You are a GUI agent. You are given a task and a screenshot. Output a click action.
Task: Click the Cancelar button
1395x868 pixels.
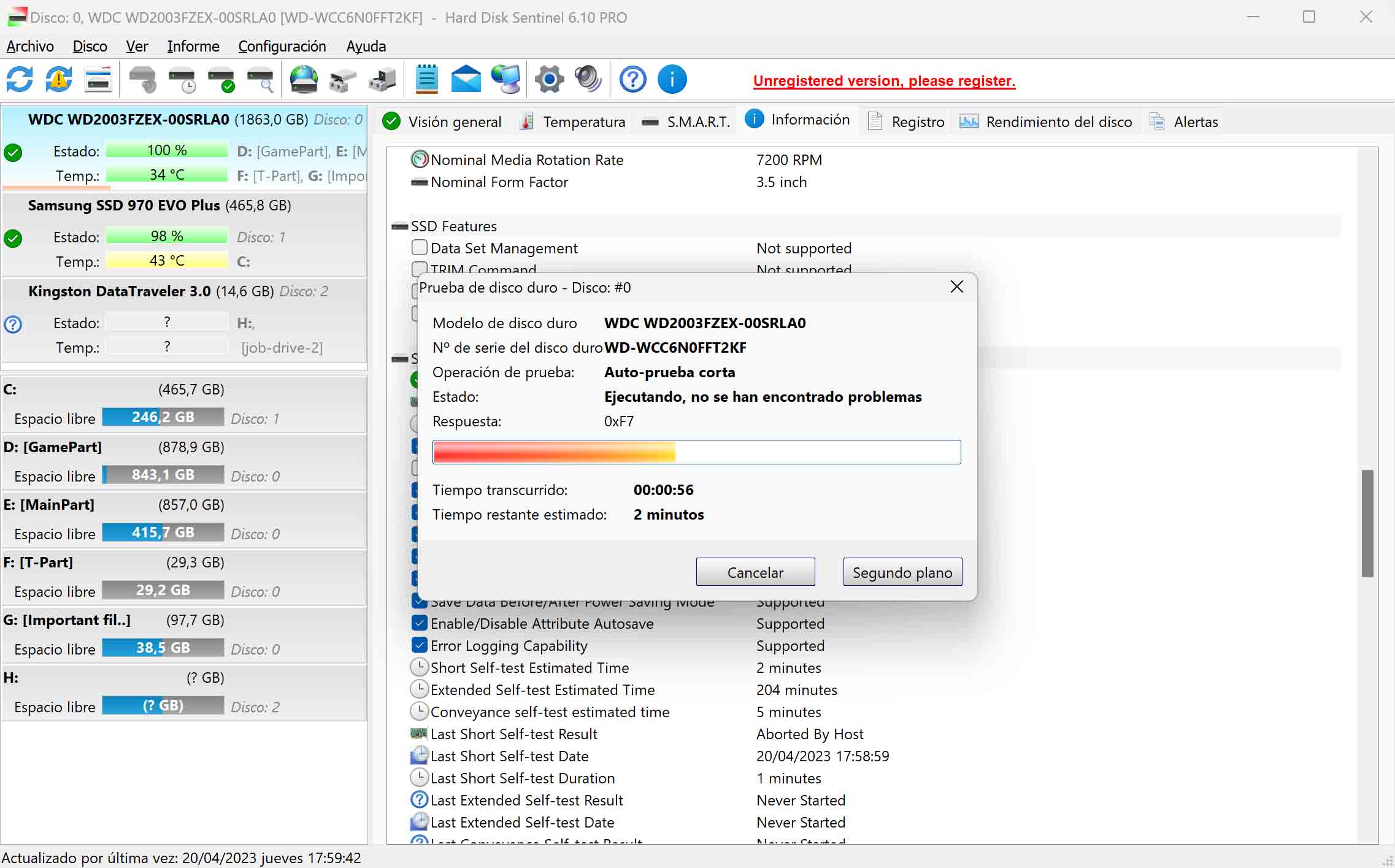pos(755,572)
